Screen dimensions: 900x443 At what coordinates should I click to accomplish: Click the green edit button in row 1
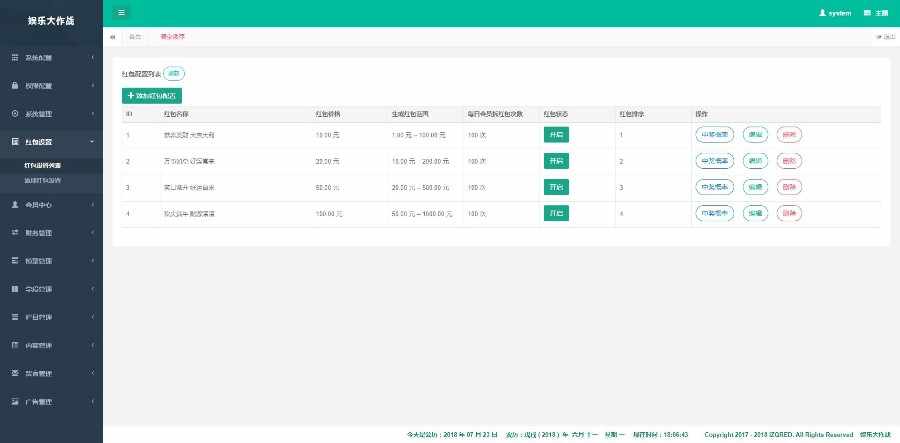tap(755, 135)
